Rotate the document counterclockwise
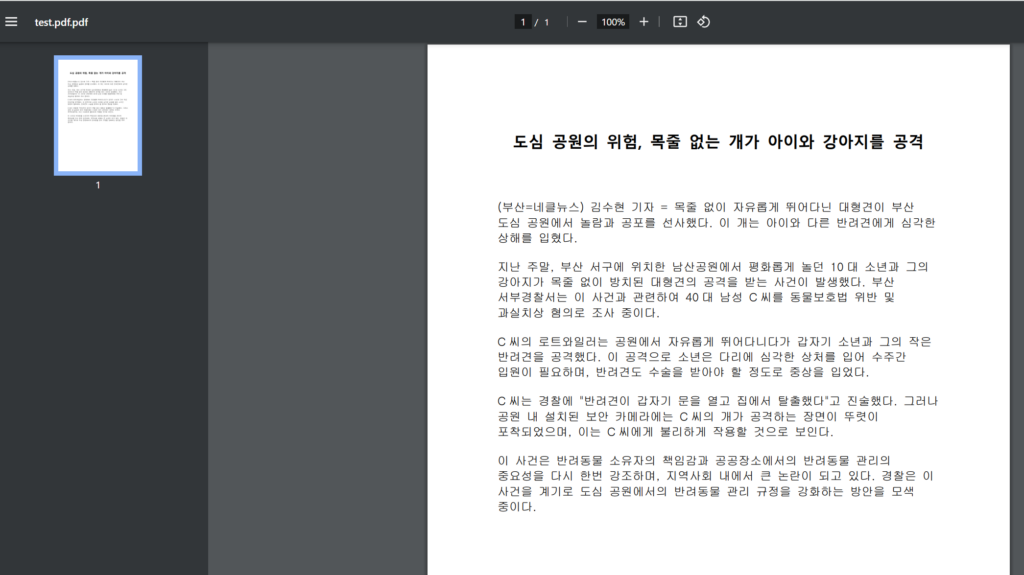 tap(703, 22)
